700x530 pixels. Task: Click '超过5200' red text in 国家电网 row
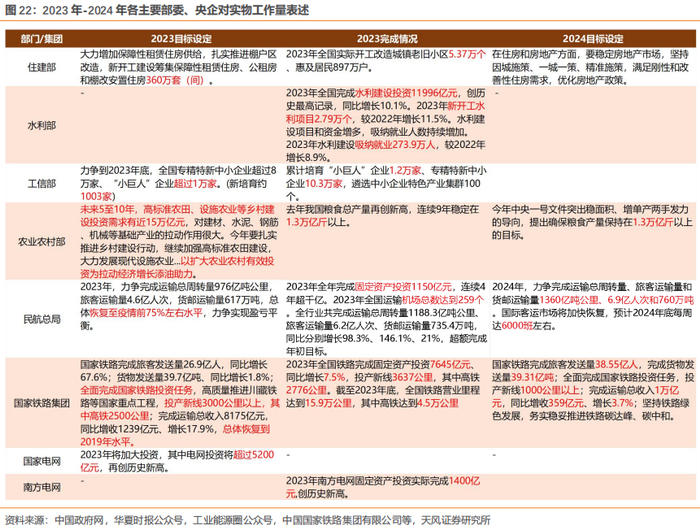254,455
